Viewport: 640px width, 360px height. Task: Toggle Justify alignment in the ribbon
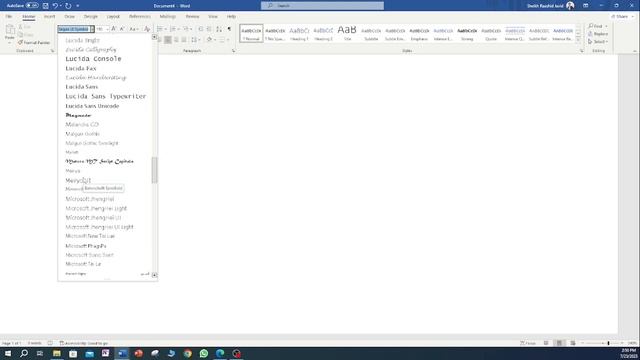[184, 40]
